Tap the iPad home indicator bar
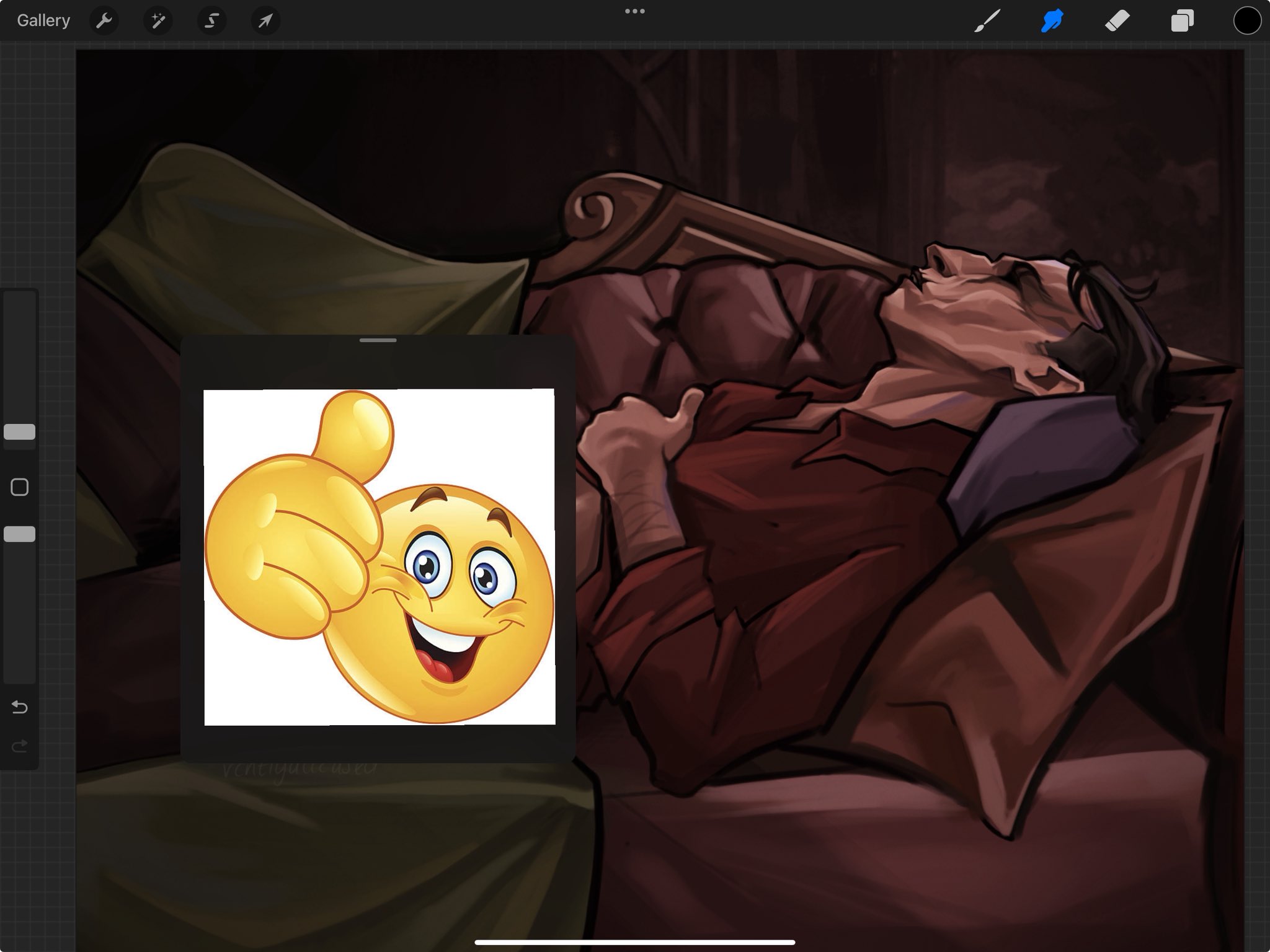Viewport: 1270px width, 952px height. coord(635,942)
